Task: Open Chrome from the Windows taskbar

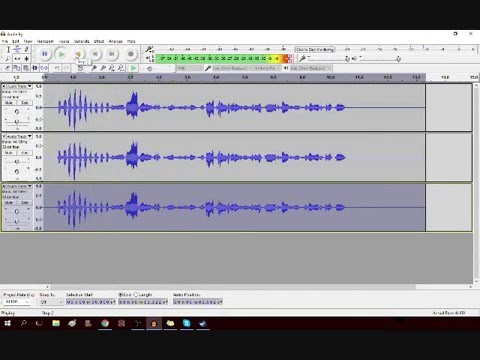Action: [105, 323]
